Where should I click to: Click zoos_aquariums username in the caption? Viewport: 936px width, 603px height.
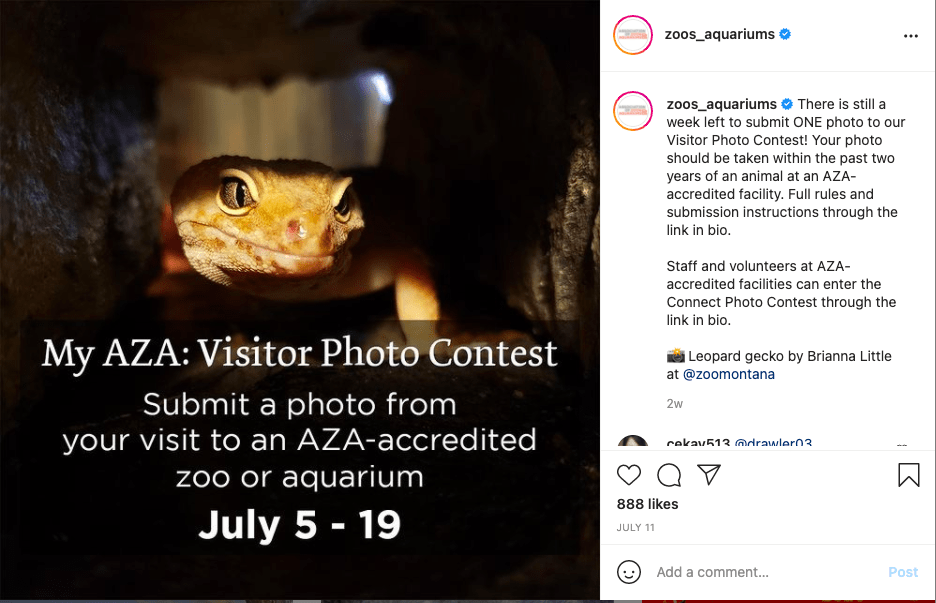(721, 104)
